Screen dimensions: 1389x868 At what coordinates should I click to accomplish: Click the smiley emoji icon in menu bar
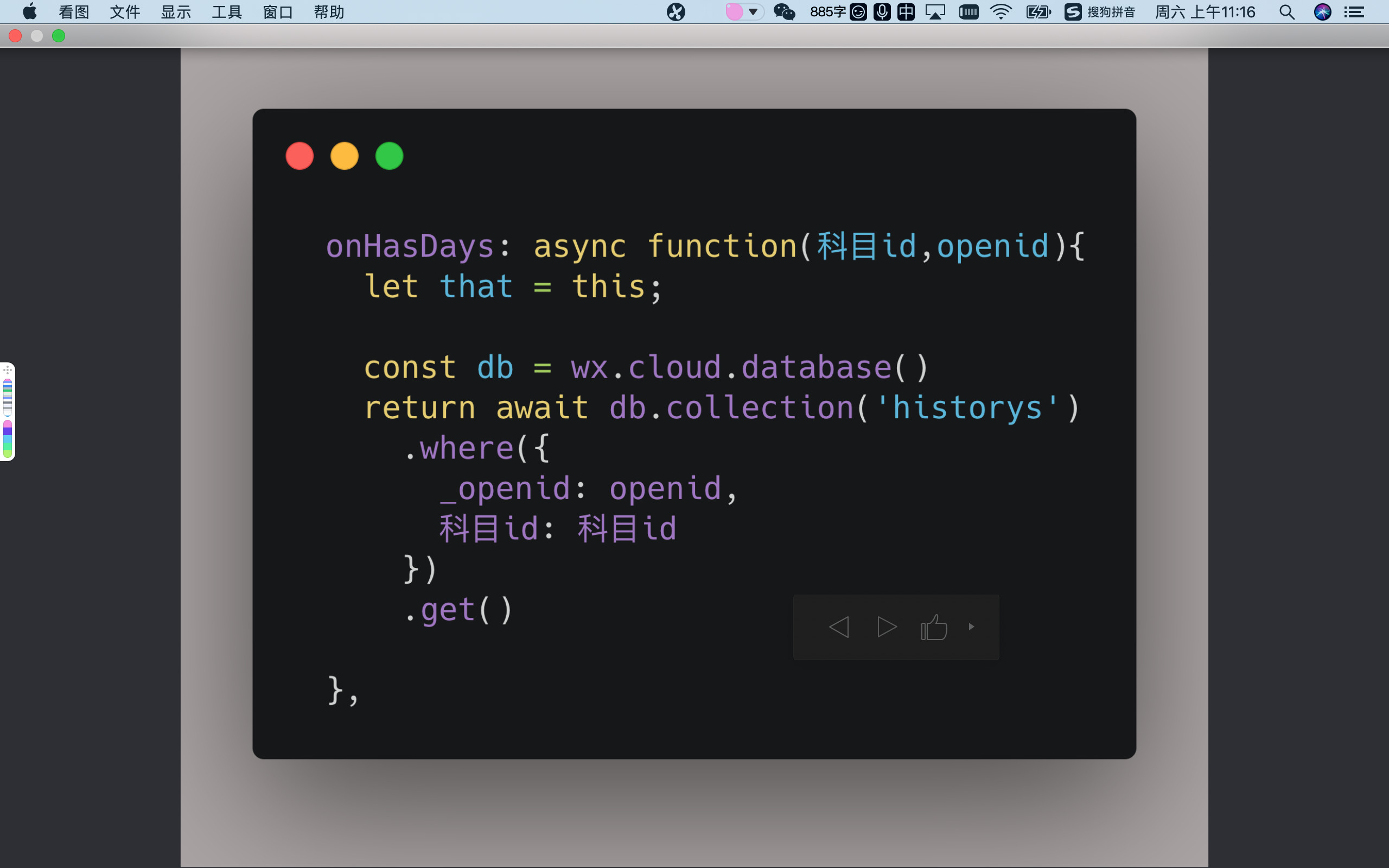(x=858, y=12)
